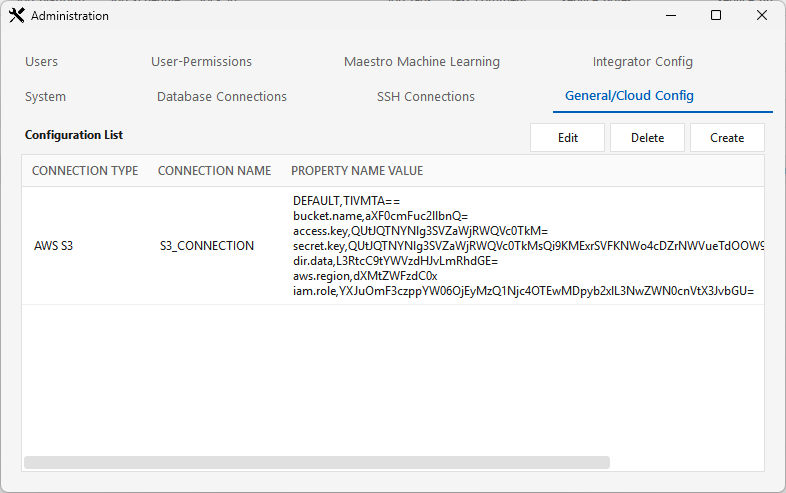Switch to the User-Permissions tab
This screenshot has height=493, width=786.
tap(202, 62)
